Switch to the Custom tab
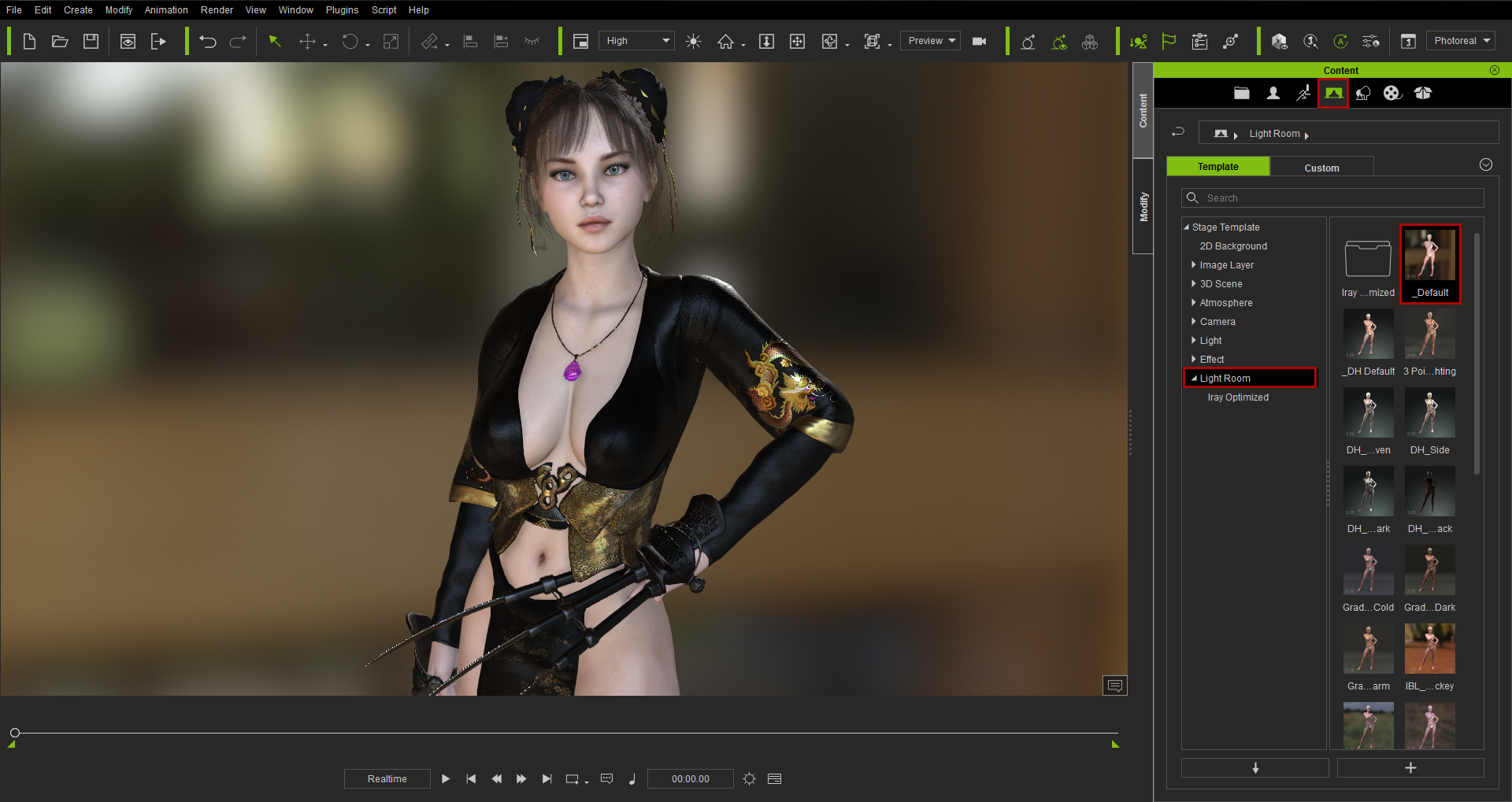This screenshot has height=802, width=1512. [1321, 167]
